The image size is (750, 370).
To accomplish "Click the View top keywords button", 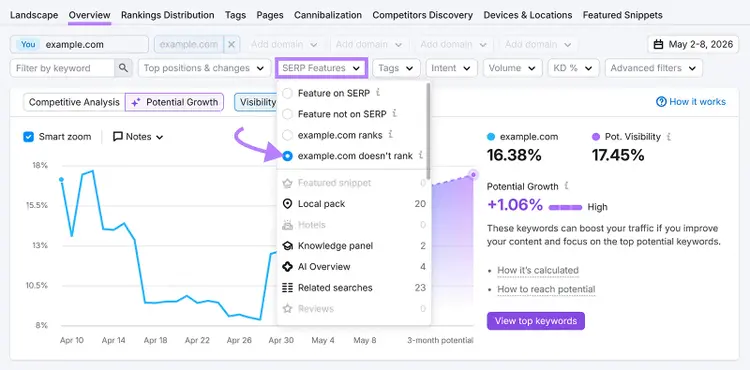I will tap(536, 321).
